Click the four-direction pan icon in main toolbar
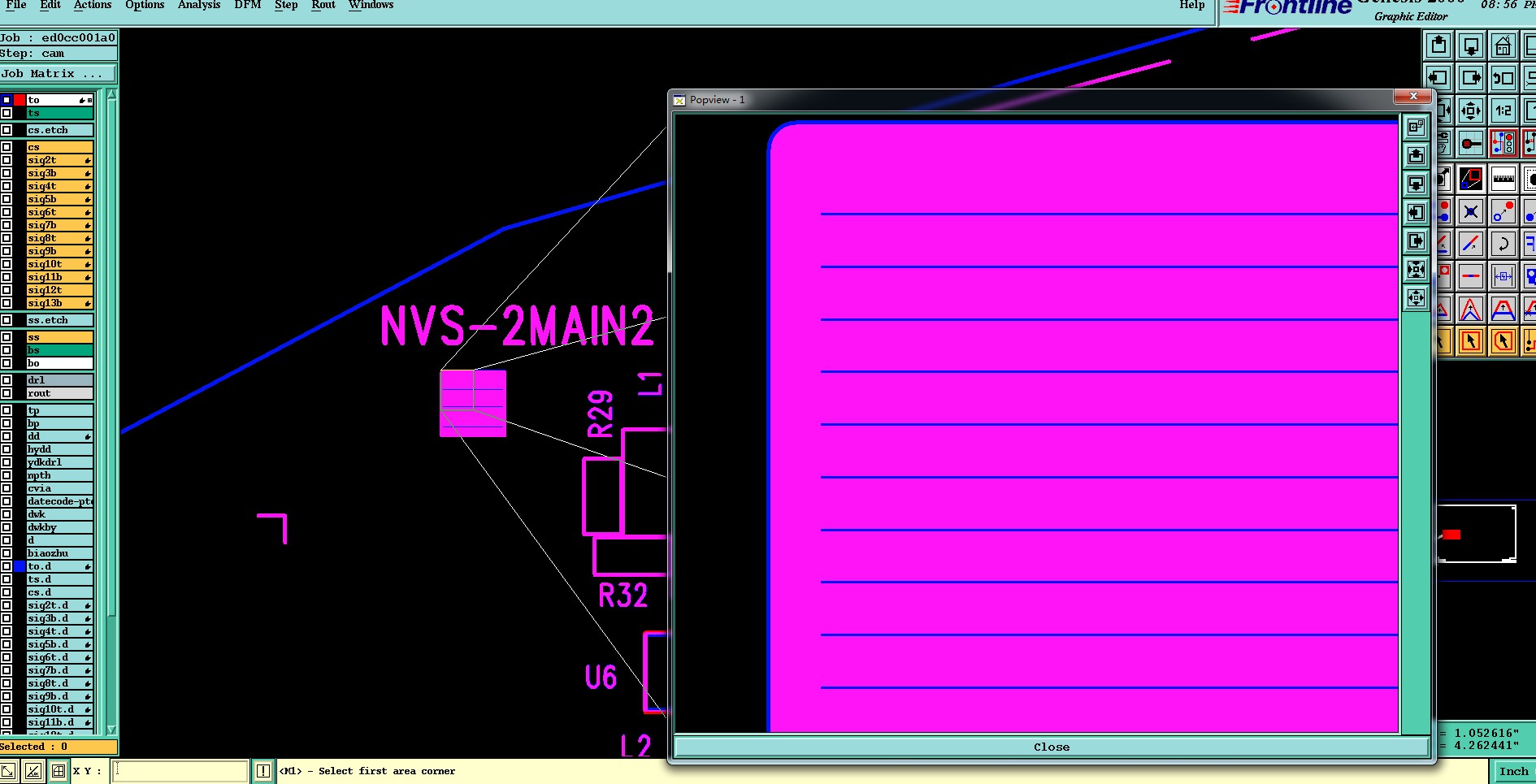1536x784 pixels. click(1471, 110)
